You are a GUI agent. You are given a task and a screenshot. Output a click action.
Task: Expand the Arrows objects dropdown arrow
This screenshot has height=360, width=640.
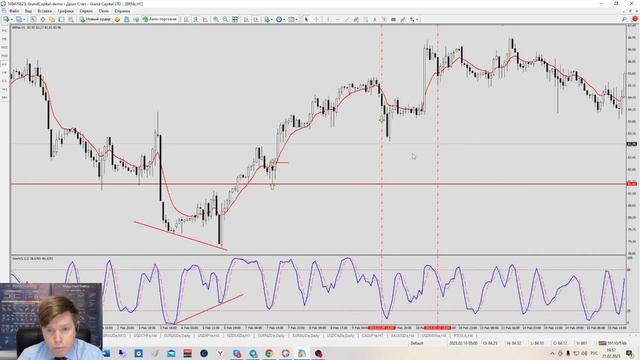click(x=417, y=20)
